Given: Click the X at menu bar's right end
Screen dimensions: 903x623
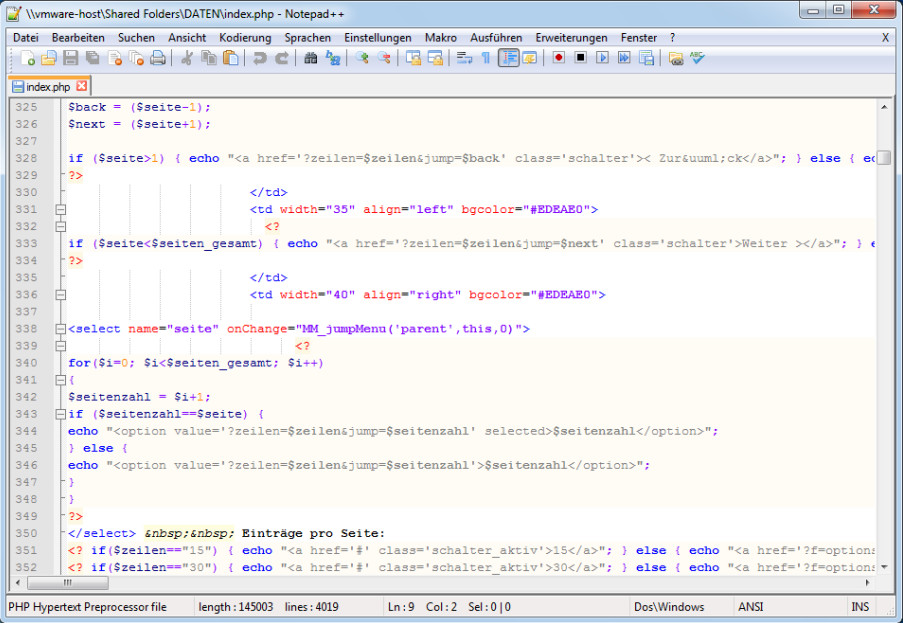Looking at the screenshot, I should [885, 37].
